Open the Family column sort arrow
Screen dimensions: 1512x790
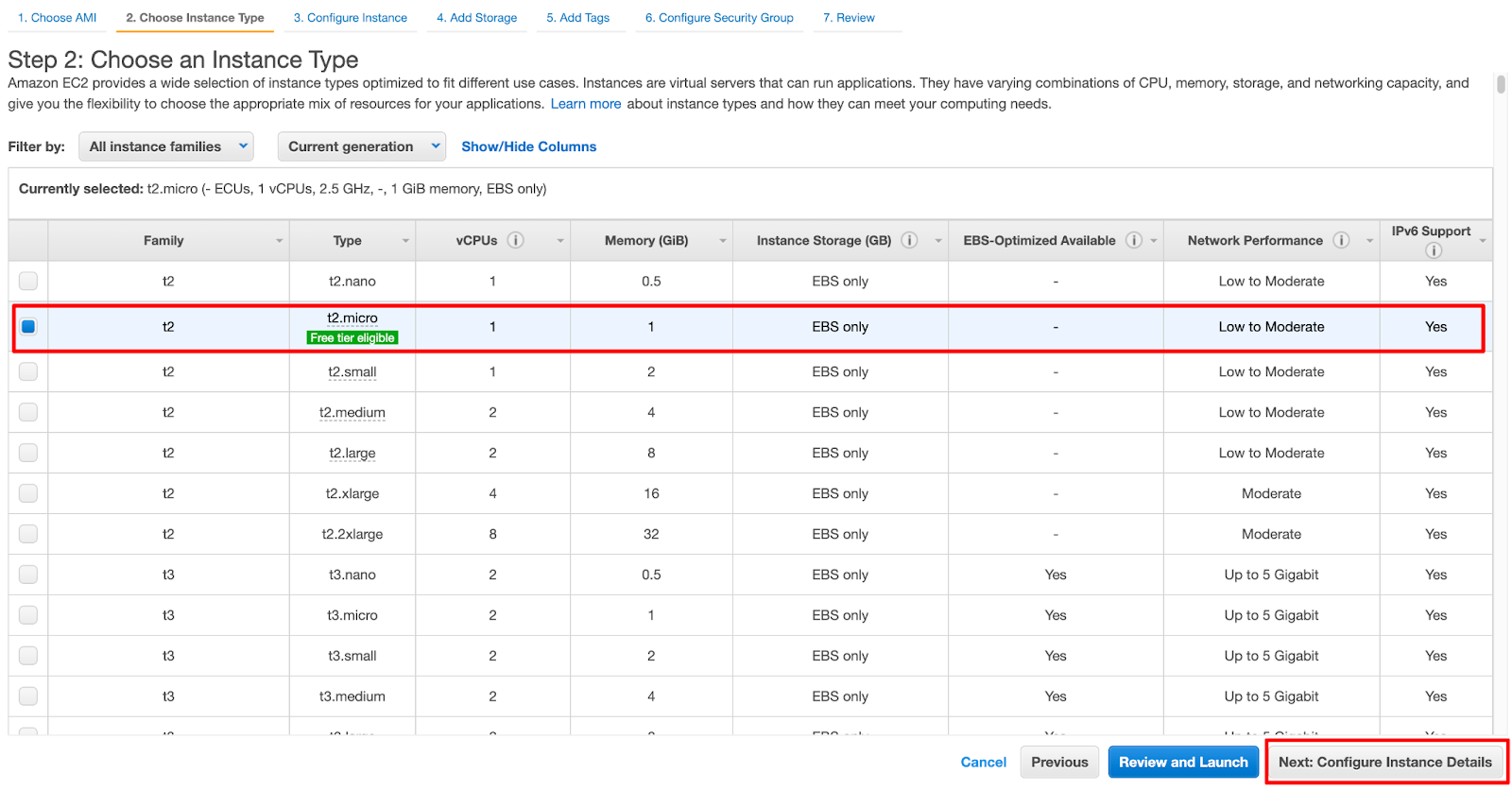pyautogui.click(x=280, y=241)
